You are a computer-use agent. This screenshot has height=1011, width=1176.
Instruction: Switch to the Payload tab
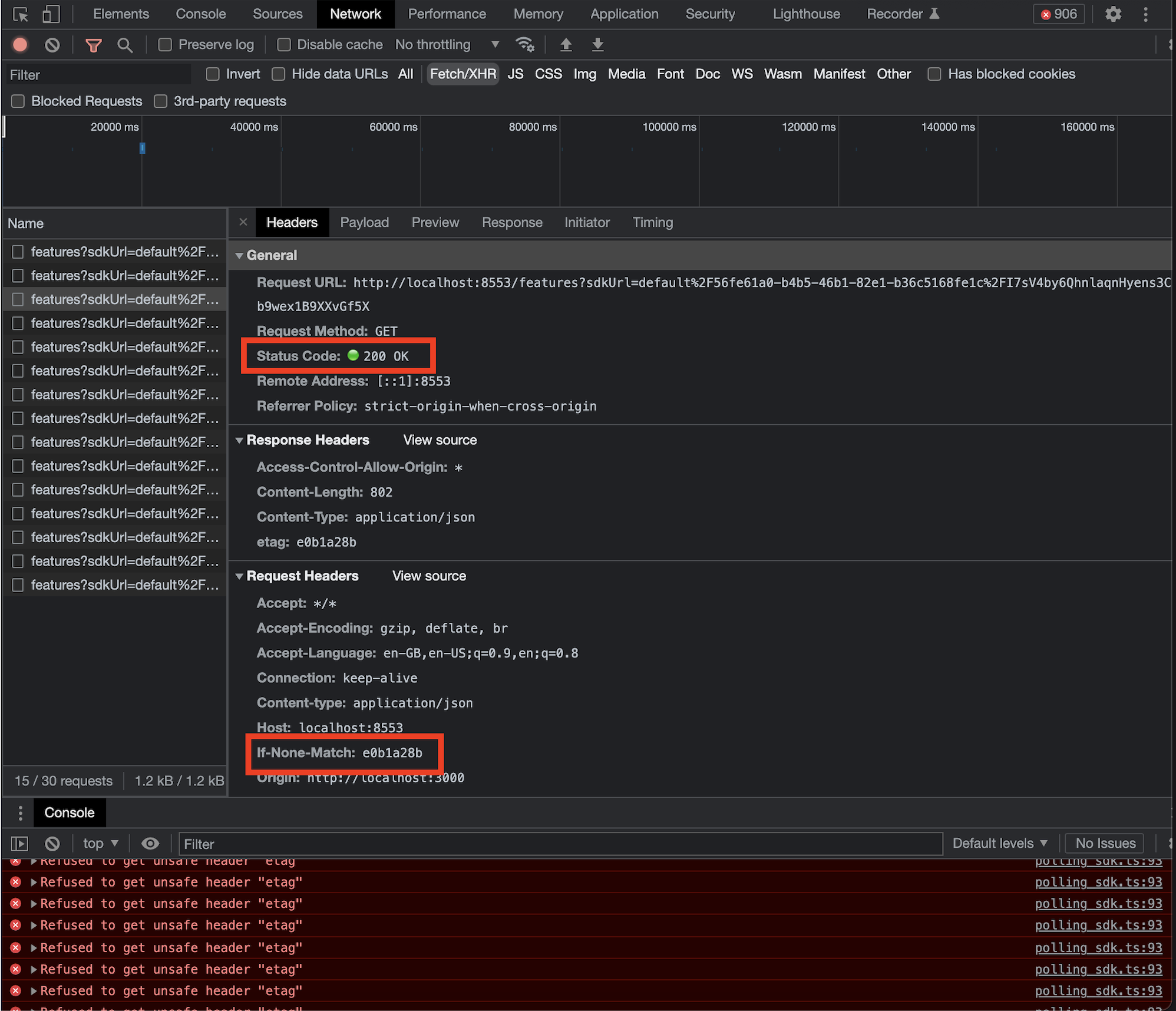click(x=364, y=222)
